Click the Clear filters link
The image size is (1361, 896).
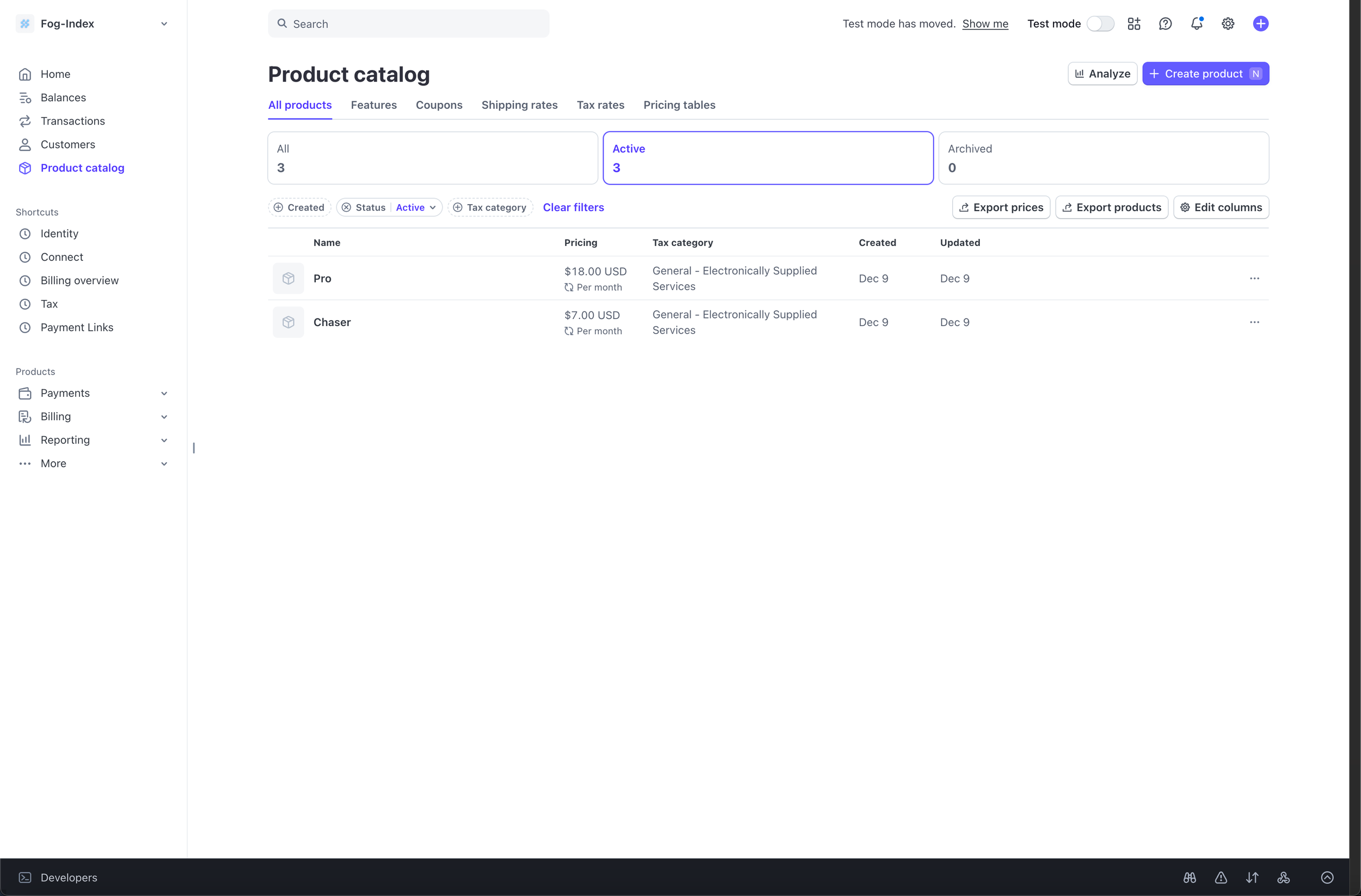point(573,207)
